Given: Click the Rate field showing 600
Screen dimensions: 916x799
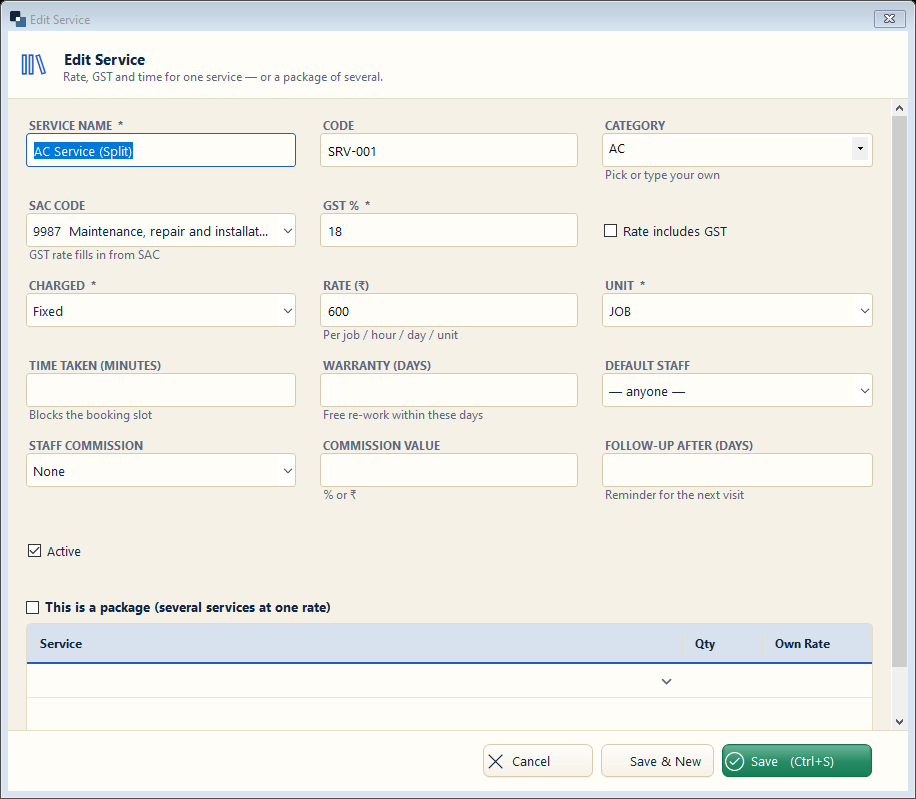Looking at the screenshot, I should [x=449, y=311].
